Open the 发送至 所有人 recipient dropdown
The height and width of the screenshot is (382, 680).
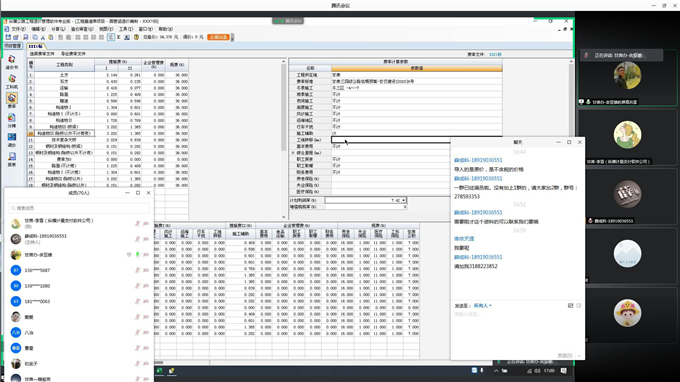[x=482, y=306]
